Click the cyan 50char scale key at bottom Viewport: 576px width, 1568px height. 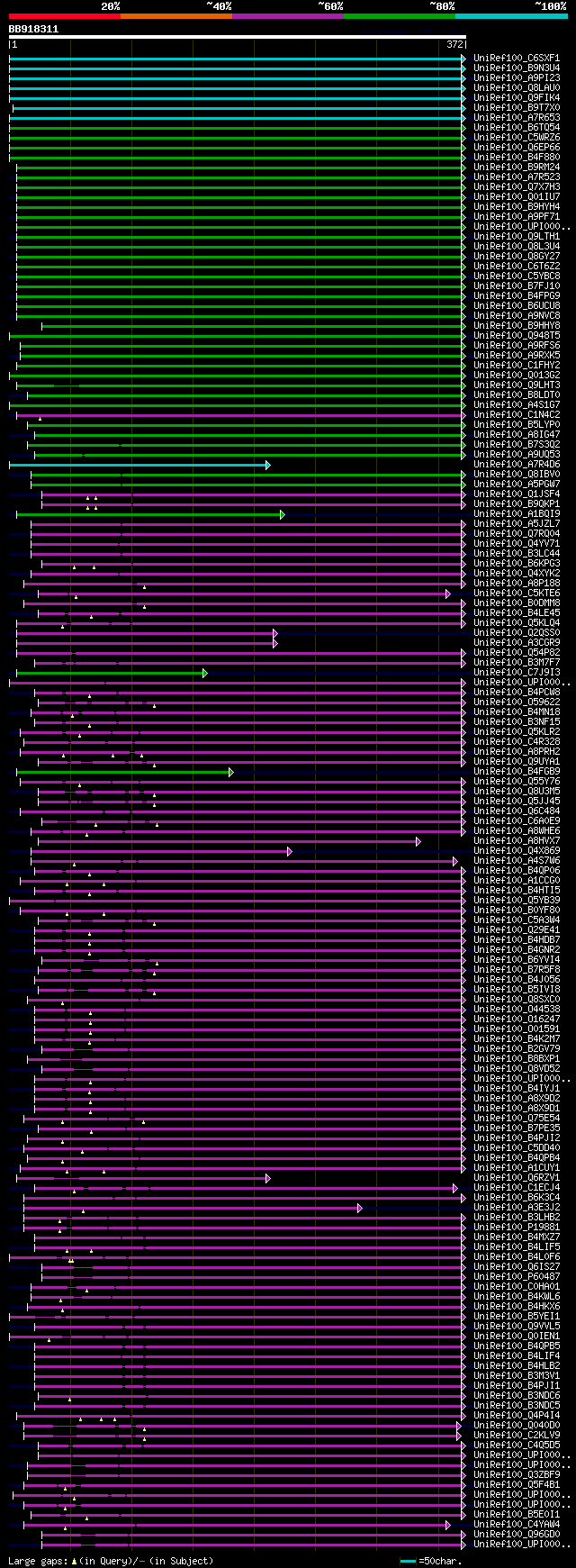[x=409, y=1561]
